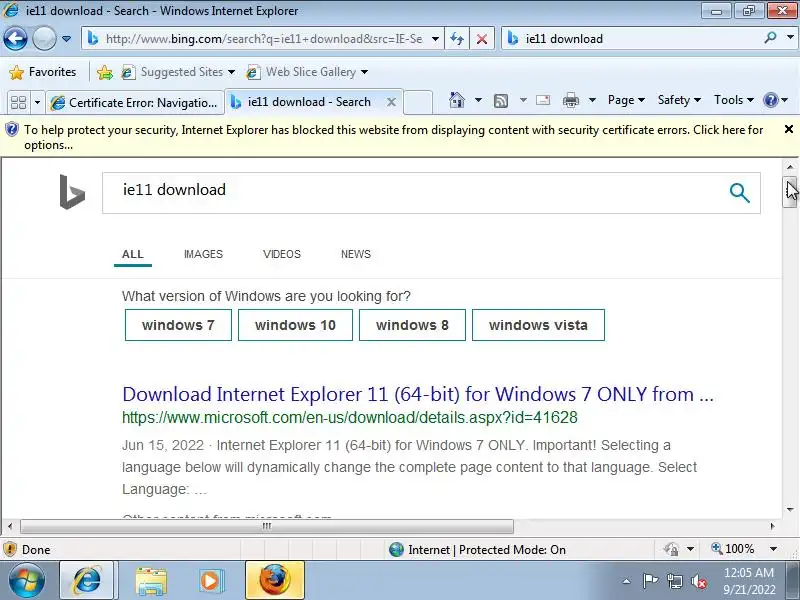Click the status bar privacy lock icon
800x600 pixels.
click(x=671, y=549)
